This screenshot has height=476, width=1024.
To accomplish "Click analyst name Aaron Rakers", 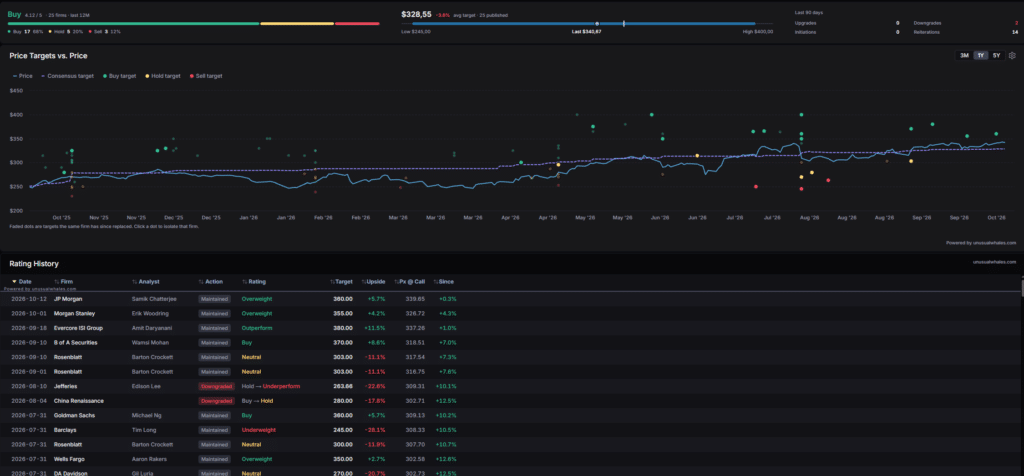I will [149, 459].
